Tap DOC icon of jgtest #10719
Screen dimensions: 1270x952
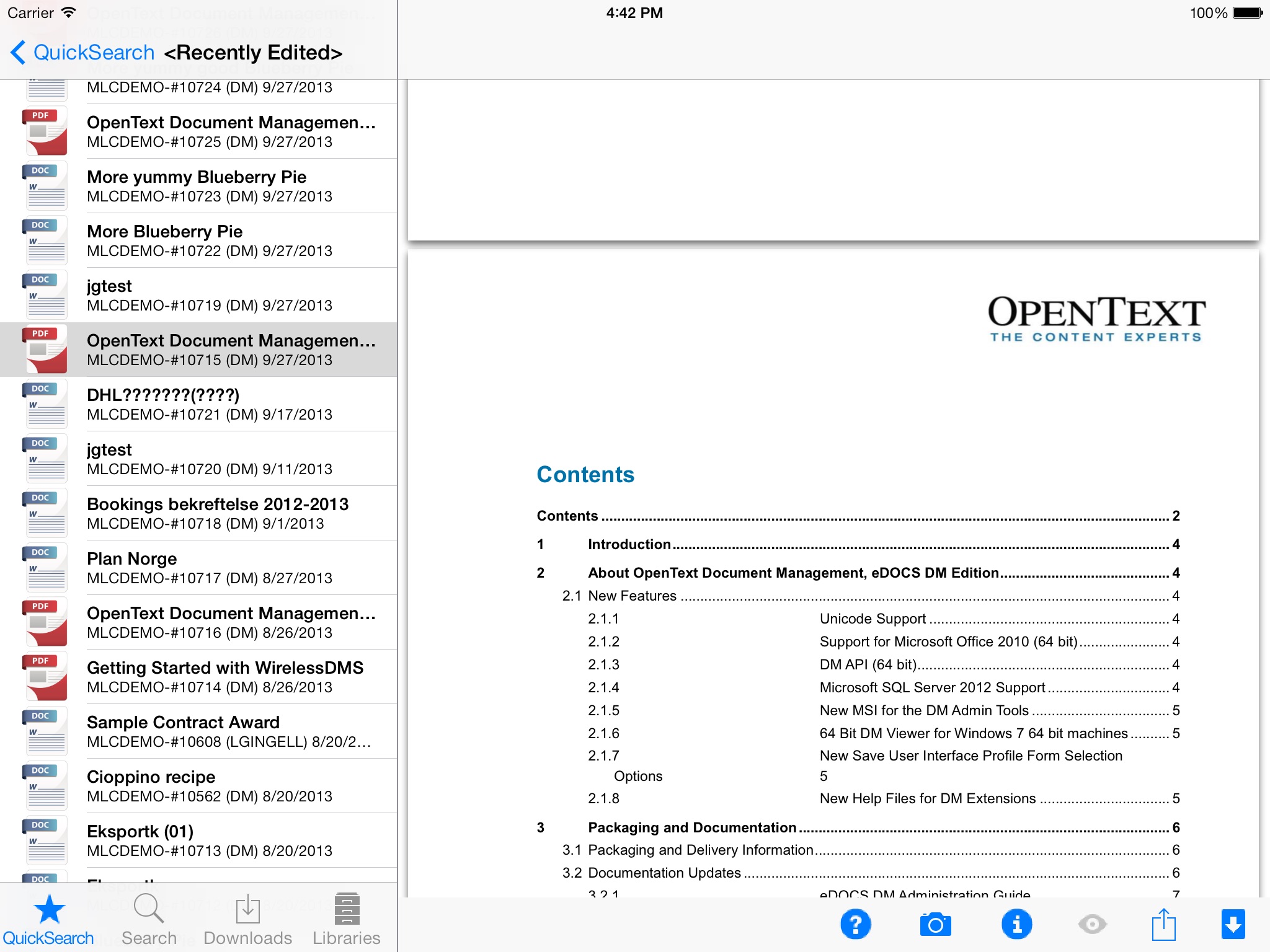(45, 295)
